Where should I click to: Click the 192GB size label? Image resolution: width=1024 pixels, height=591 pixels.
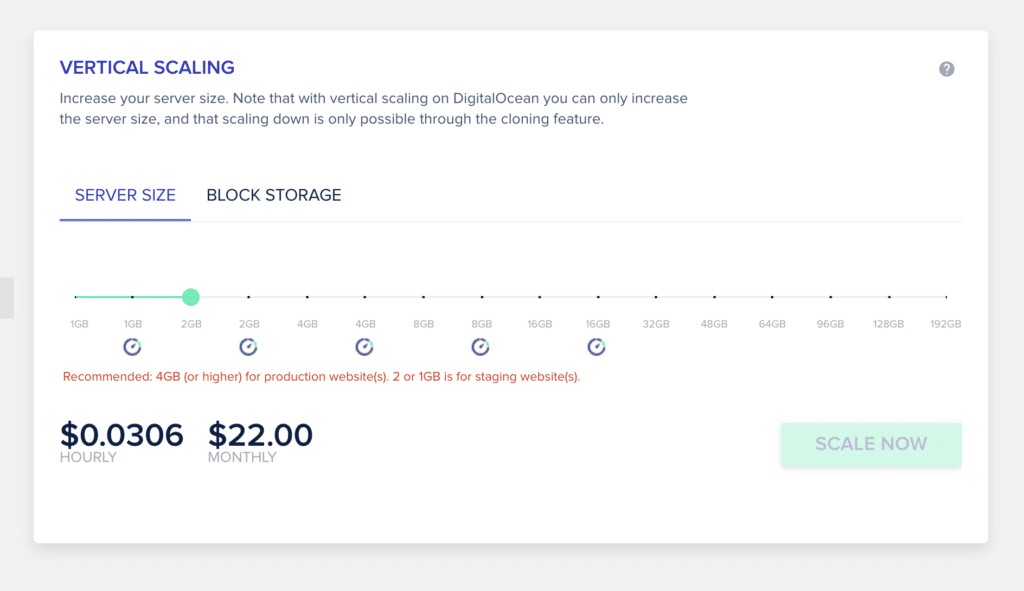[946, 324]
